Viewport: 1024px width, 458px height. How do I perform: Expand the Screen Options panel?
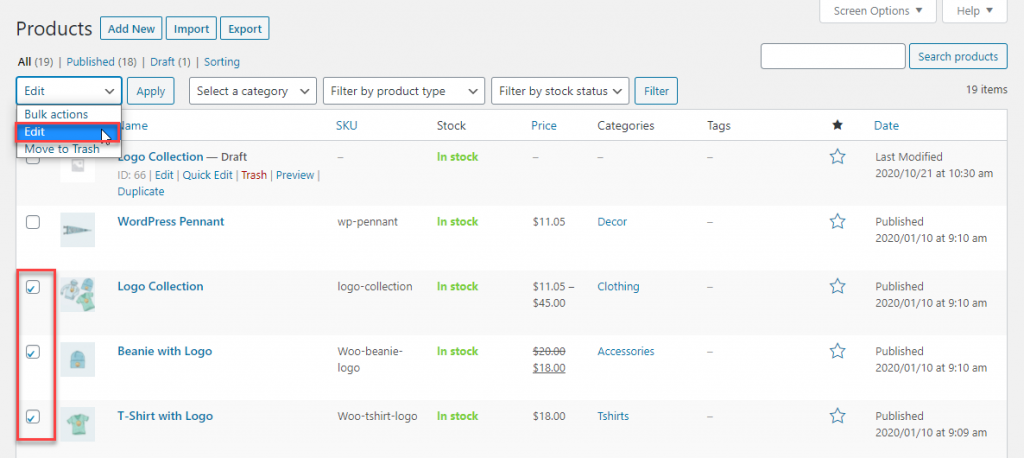click(x=877, y=11)
